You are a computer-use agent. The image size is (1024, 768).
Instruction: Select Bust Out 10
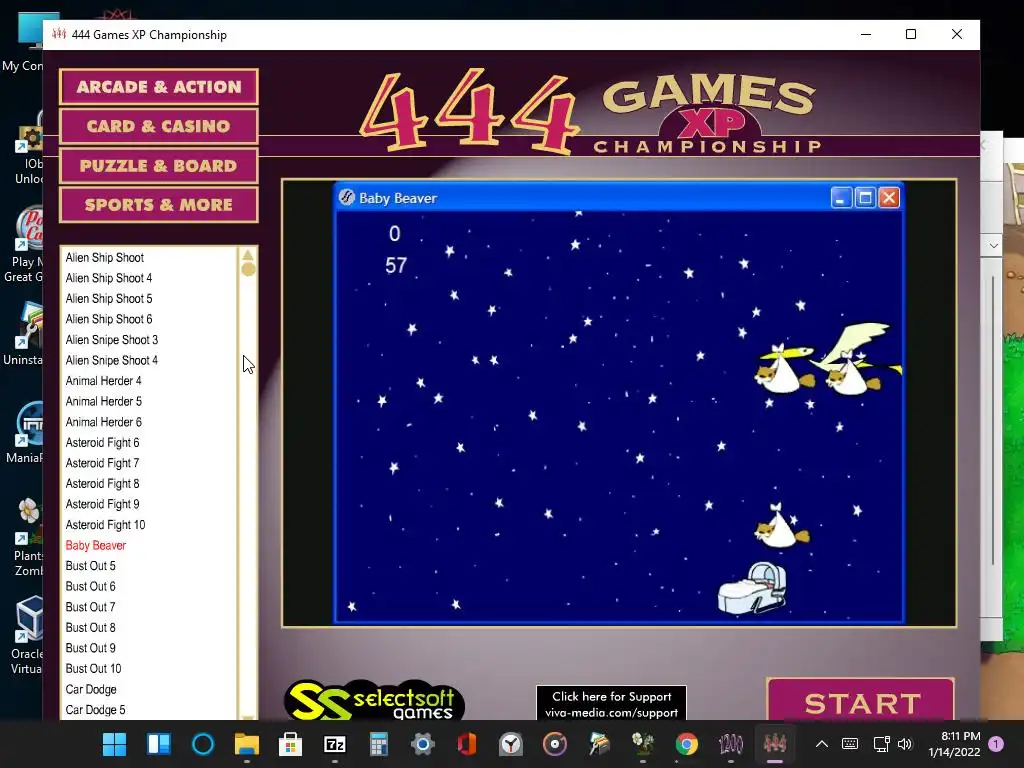click(x=93, y=669)
